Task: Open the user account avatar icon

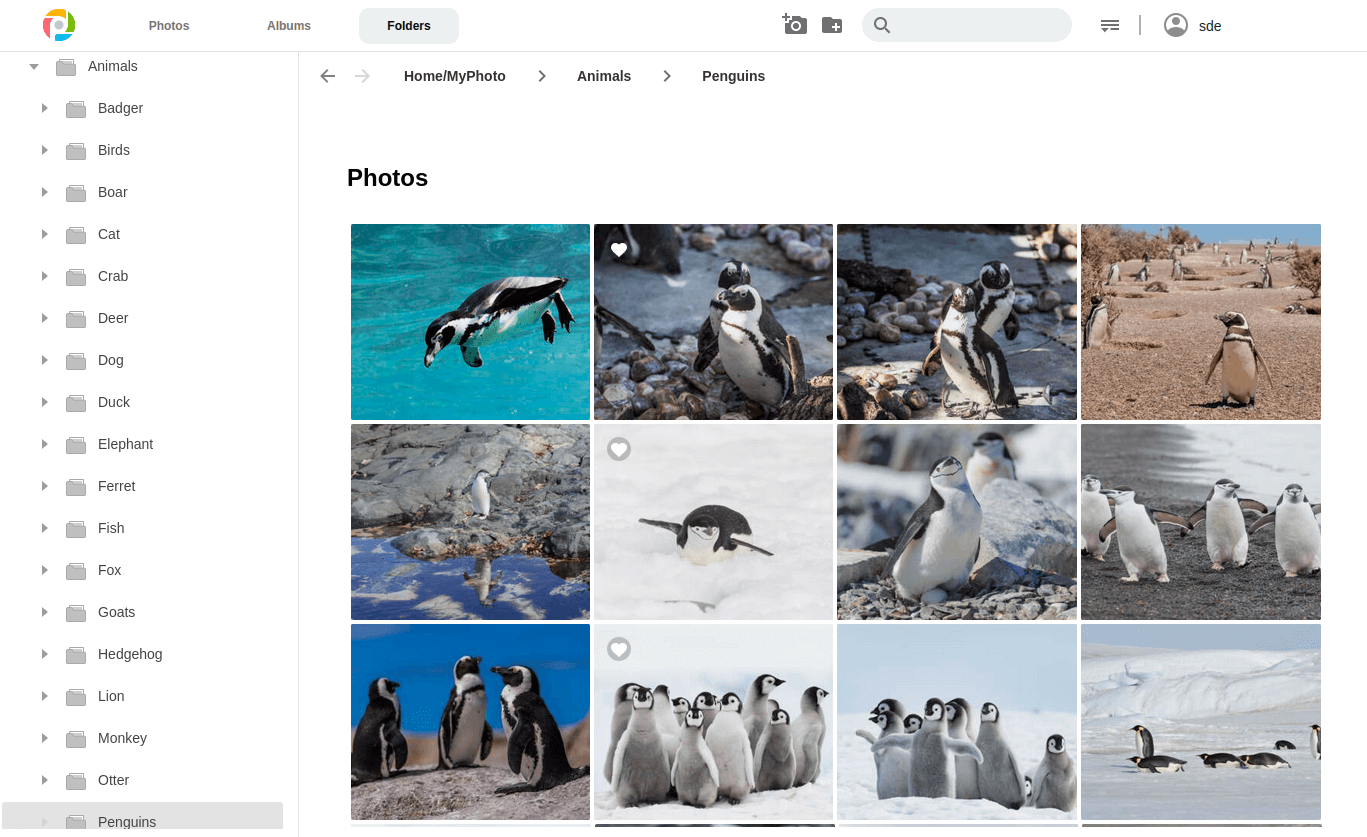Action: click(x=1176, y=25)
